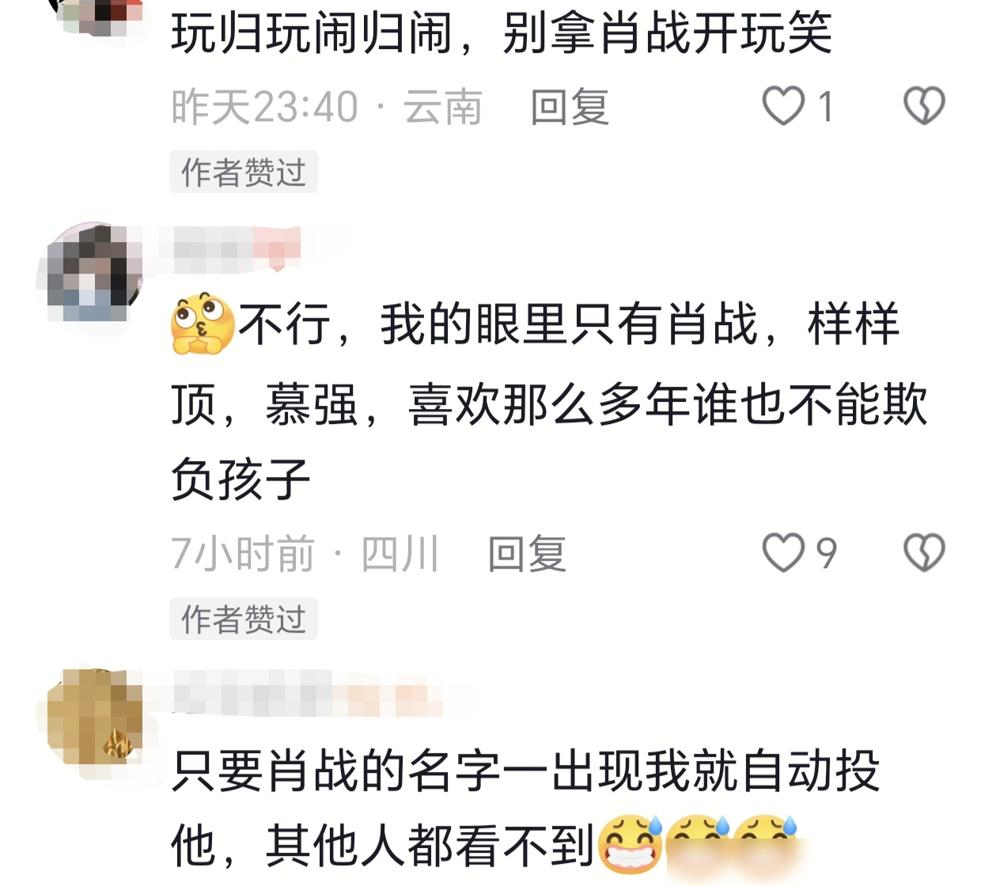Tap timestamp 7小时前 · 四川
The image size is (1000, 886).
click(305, 553)
